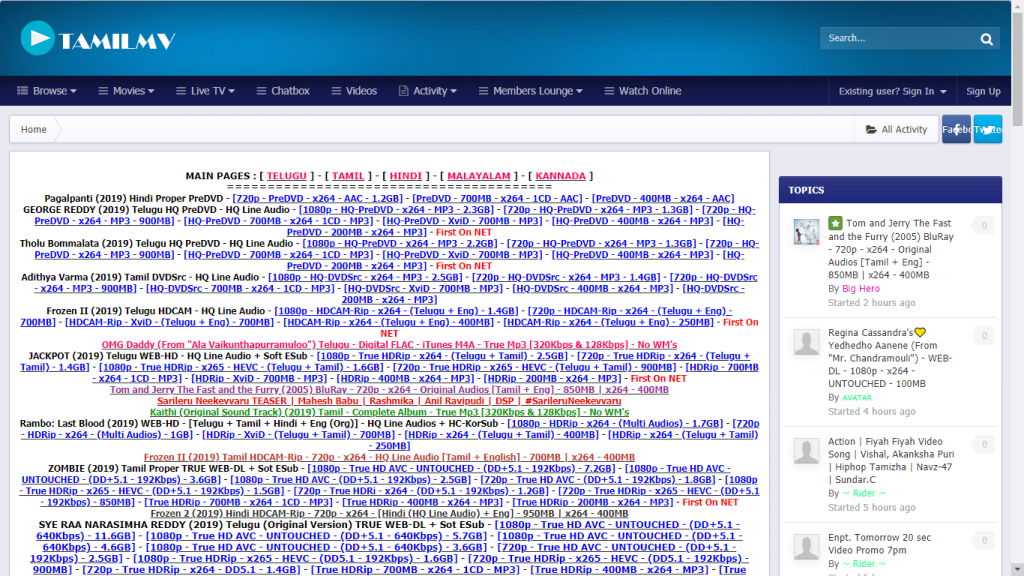The height and width of the screenshot is (576, 1024).
Task: Open the TAMIL main page link
Action: click(x=348, y=176)
